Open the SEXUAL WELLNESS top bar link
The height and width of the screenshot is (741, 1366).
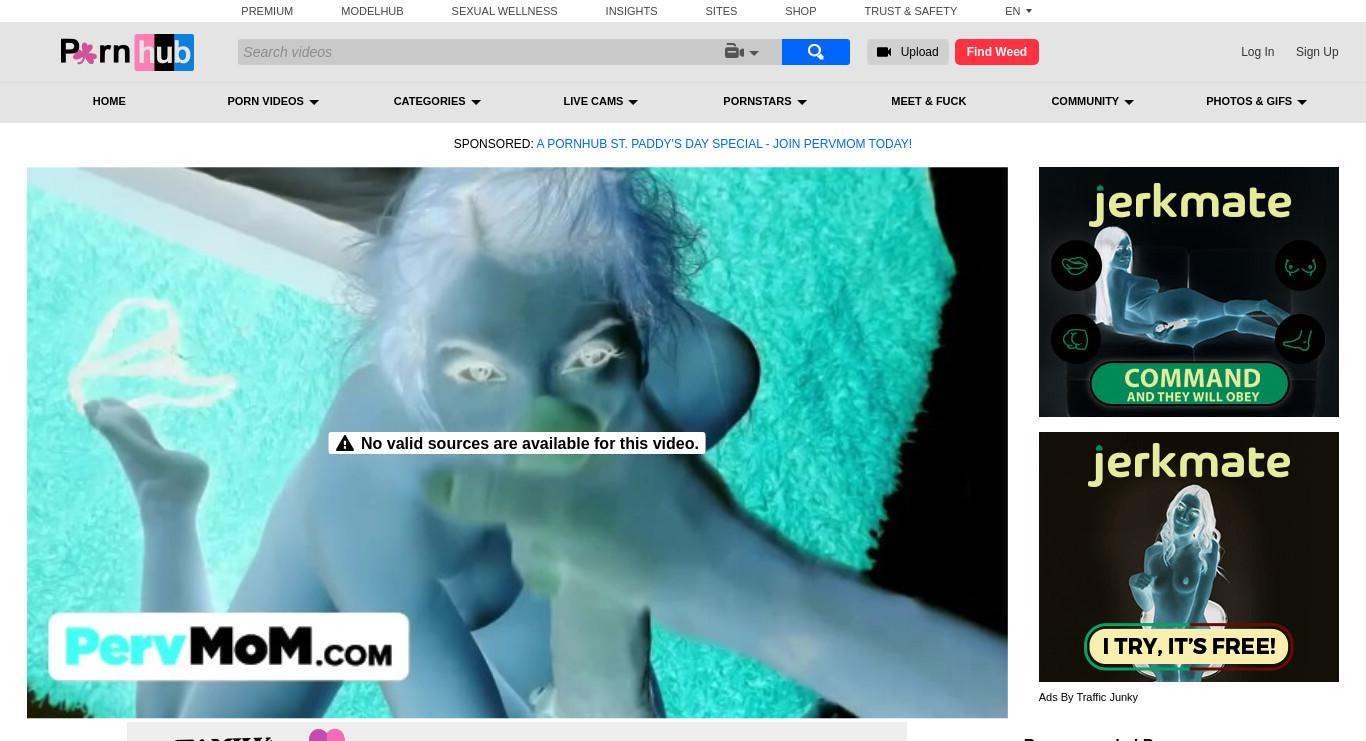coord(504,11)
